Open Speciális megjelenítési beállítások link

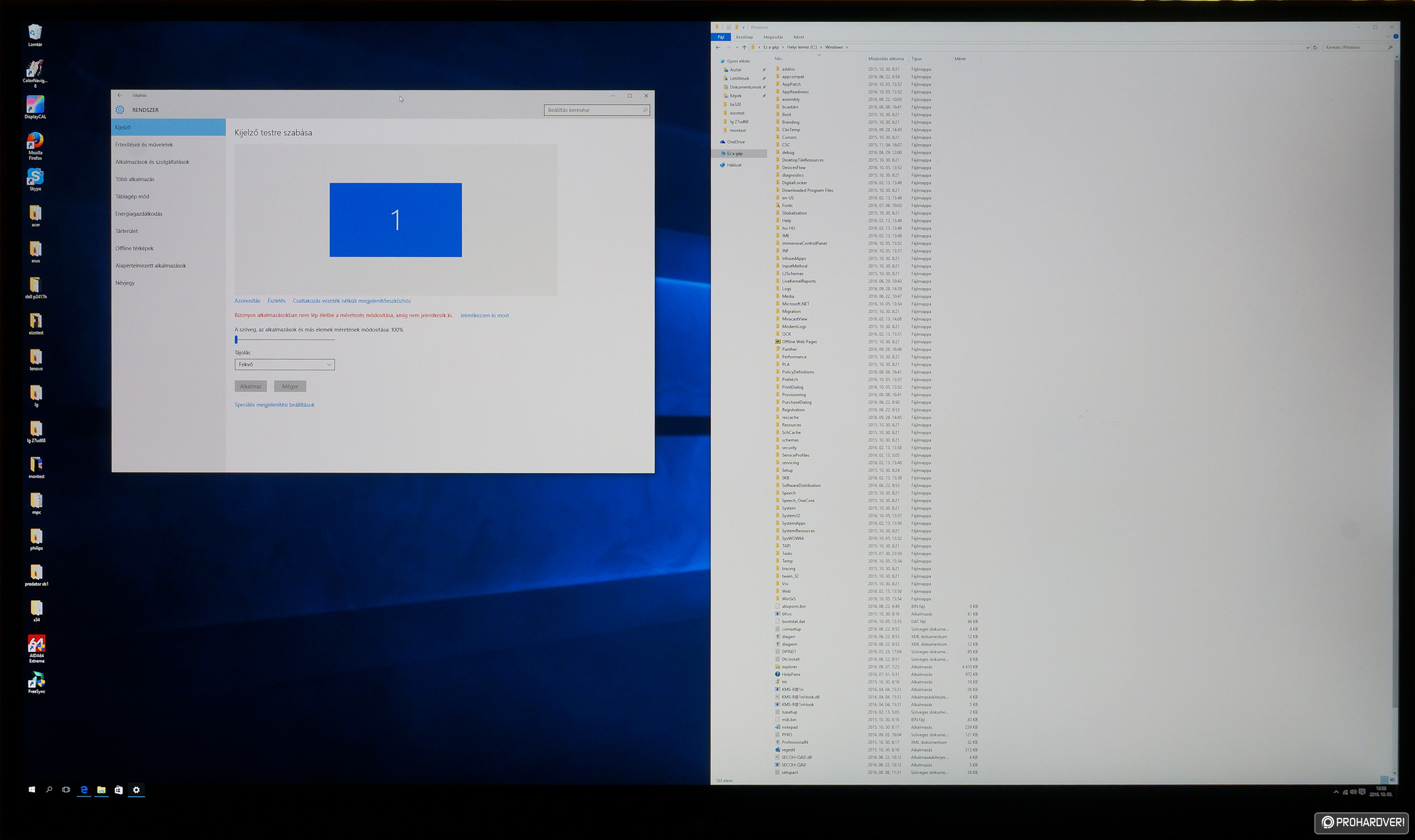coord(275,405)
